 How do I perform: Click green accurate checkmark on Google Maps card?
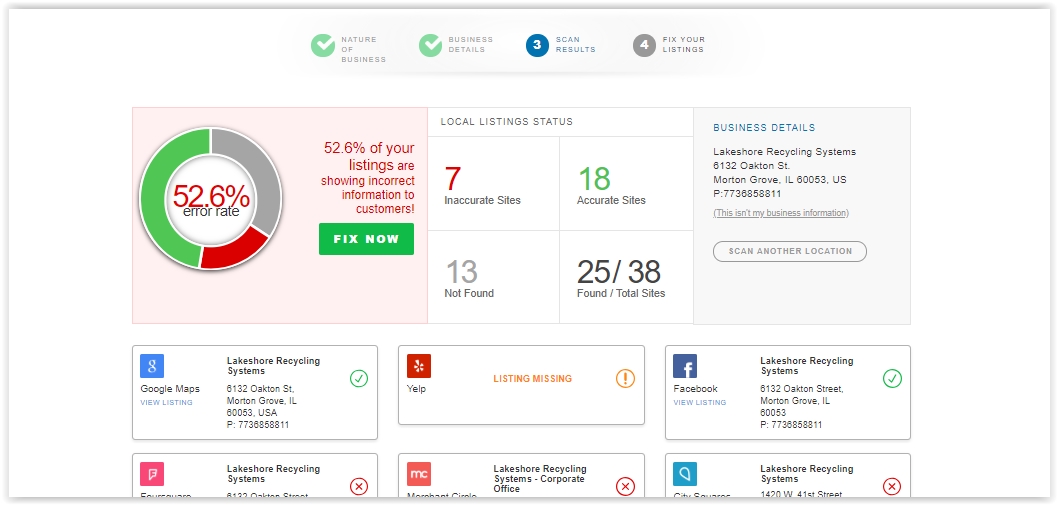[x=359, y=379]
